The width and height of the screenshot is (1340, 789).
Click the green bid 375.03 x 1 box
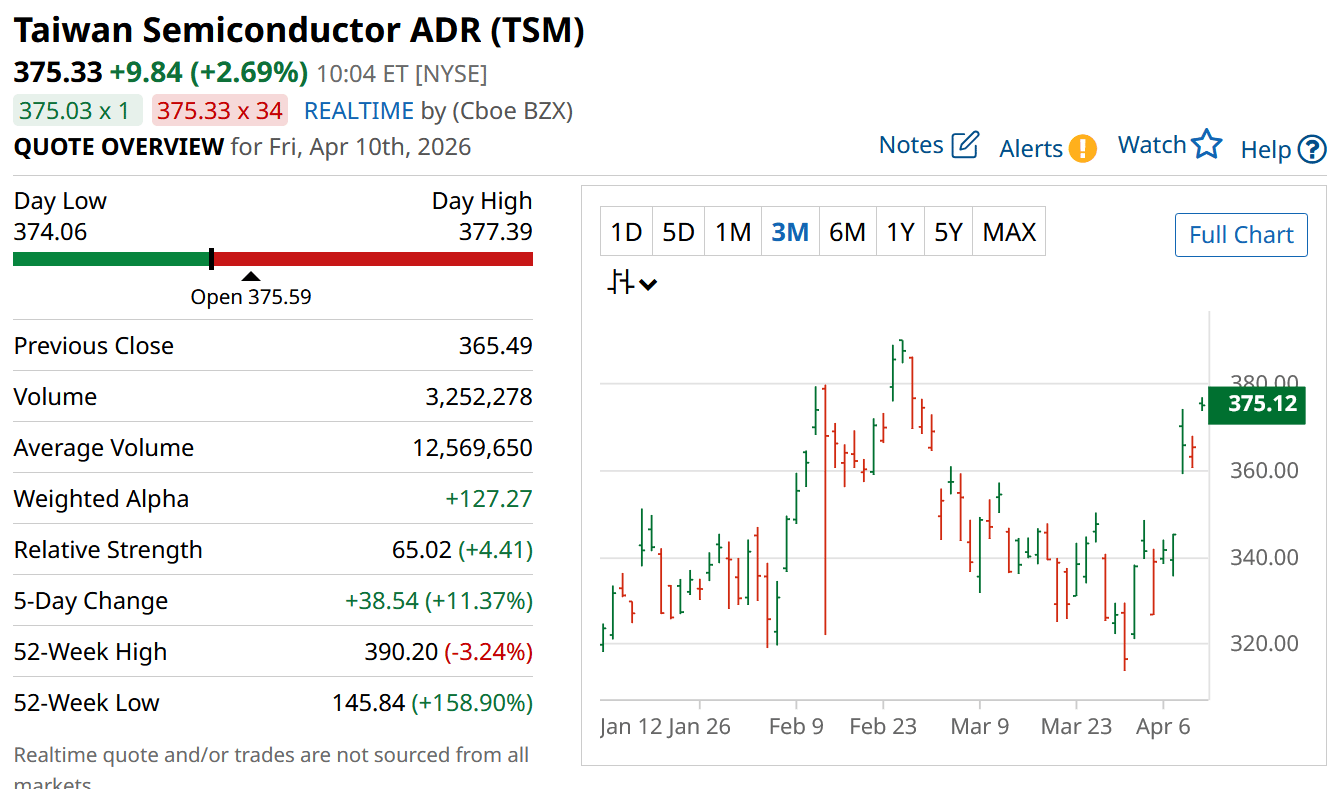[80, 110]
